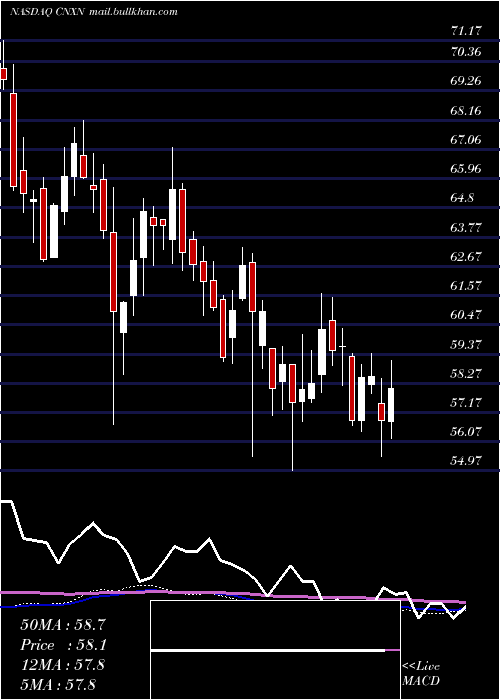500x700 pixels.
Task: Click the Price : 58.1 indicator text
Action: 62,645
